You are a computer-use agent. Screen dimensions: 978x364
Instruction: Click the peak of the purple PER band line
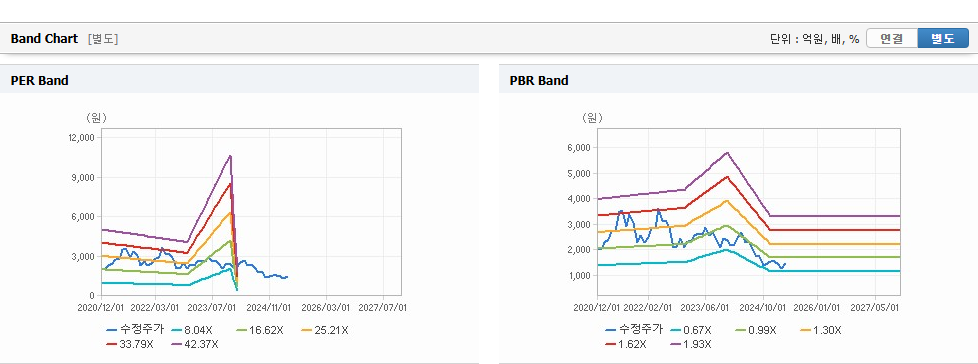[x=230, y=155]
